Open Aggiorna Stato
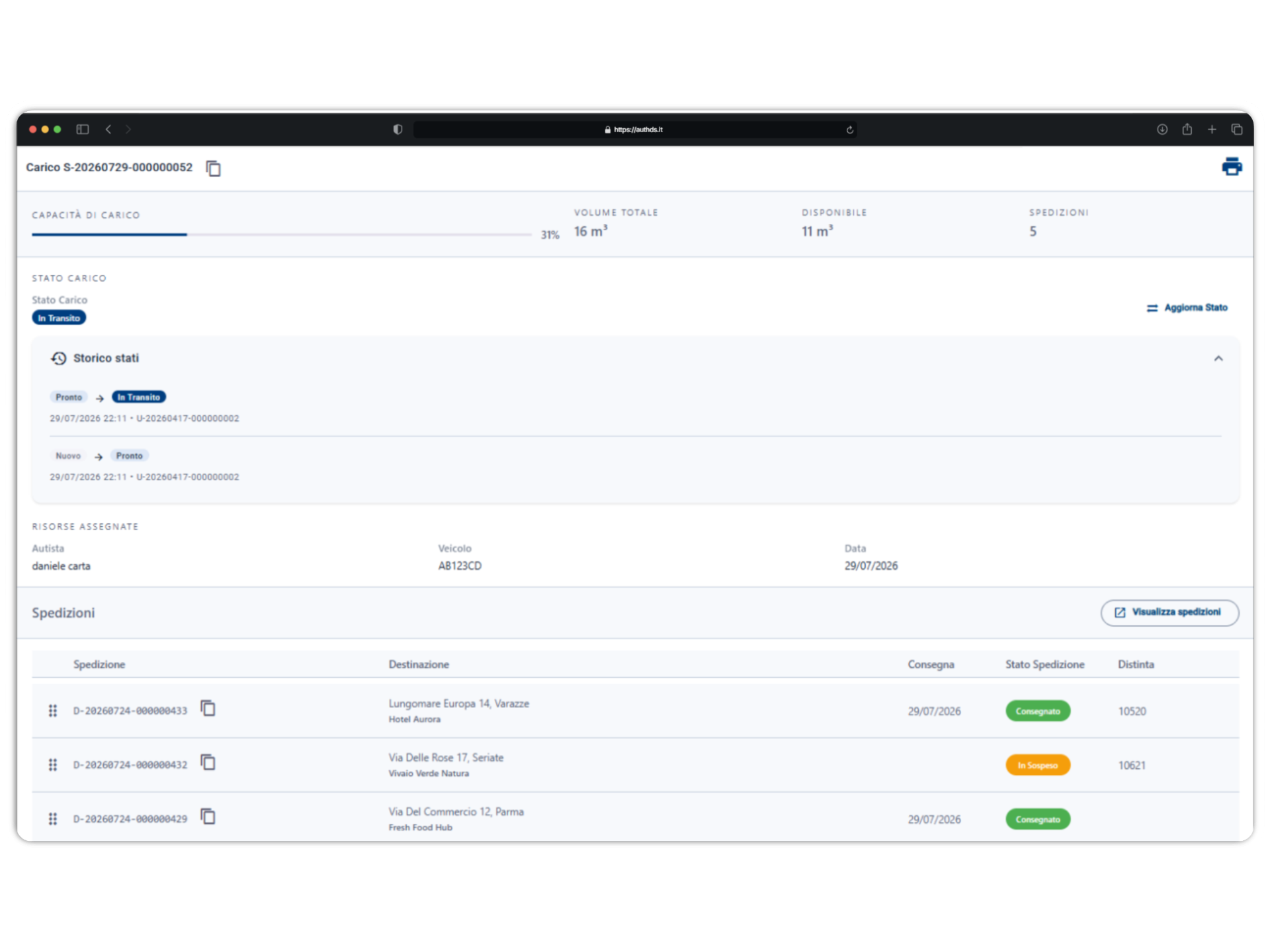1270x952 pixels. 1187,308
